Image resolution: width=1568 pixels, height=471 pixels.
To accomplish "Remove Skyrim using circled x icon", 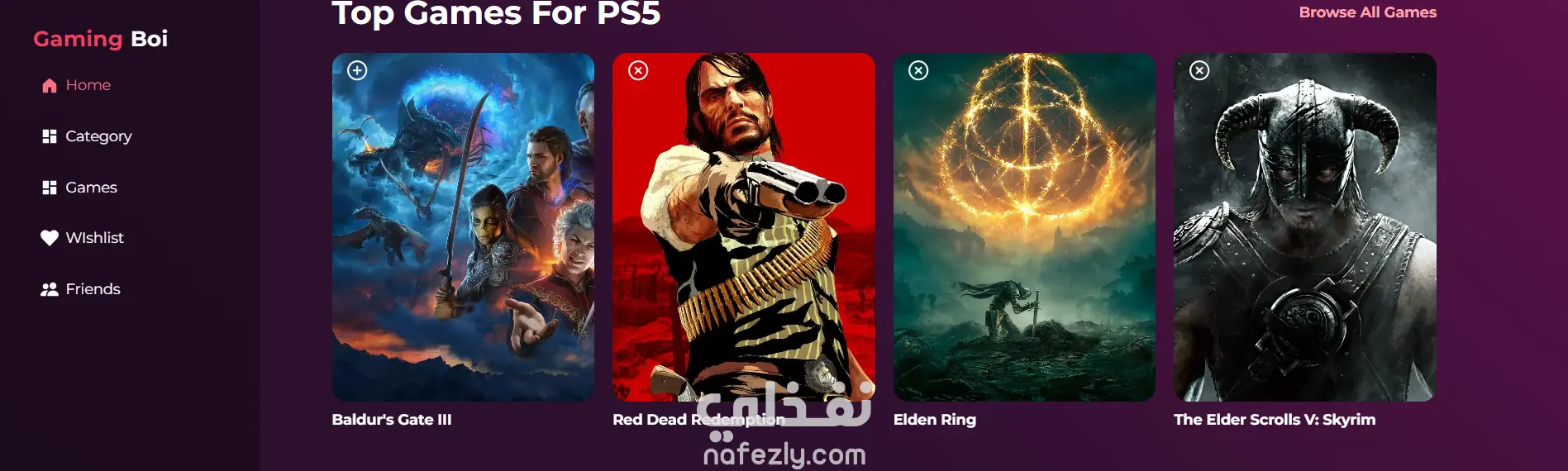I will click(1199, 70).
